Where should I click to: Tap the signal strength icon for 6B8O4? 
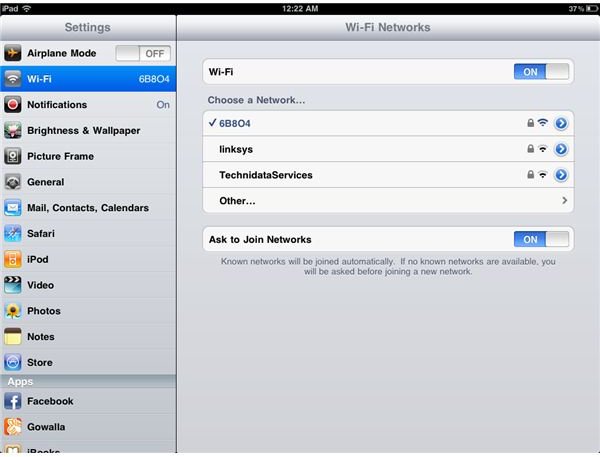543,123
